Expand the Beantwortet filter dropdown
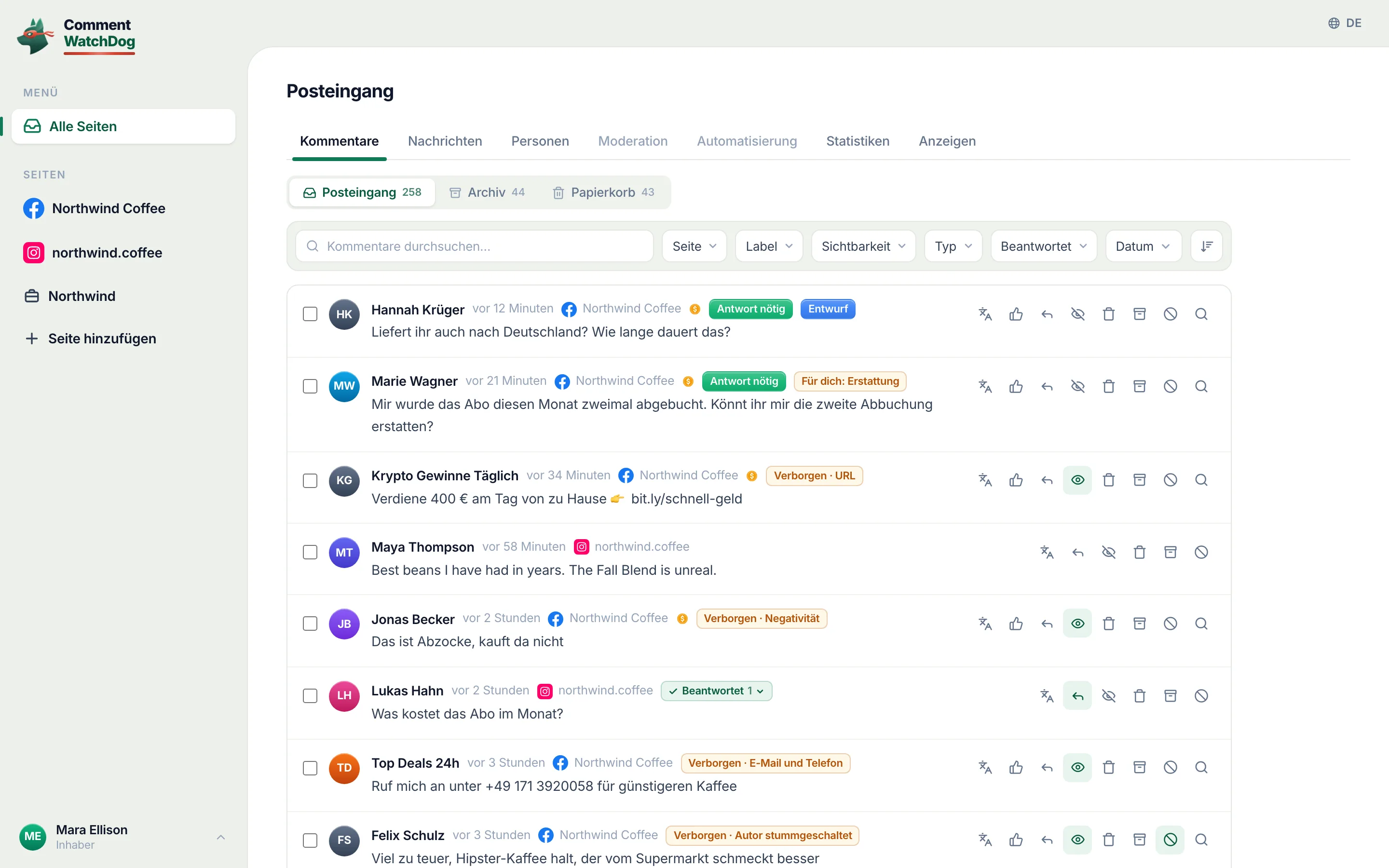1389x868 pixels. pos(1044,246)
